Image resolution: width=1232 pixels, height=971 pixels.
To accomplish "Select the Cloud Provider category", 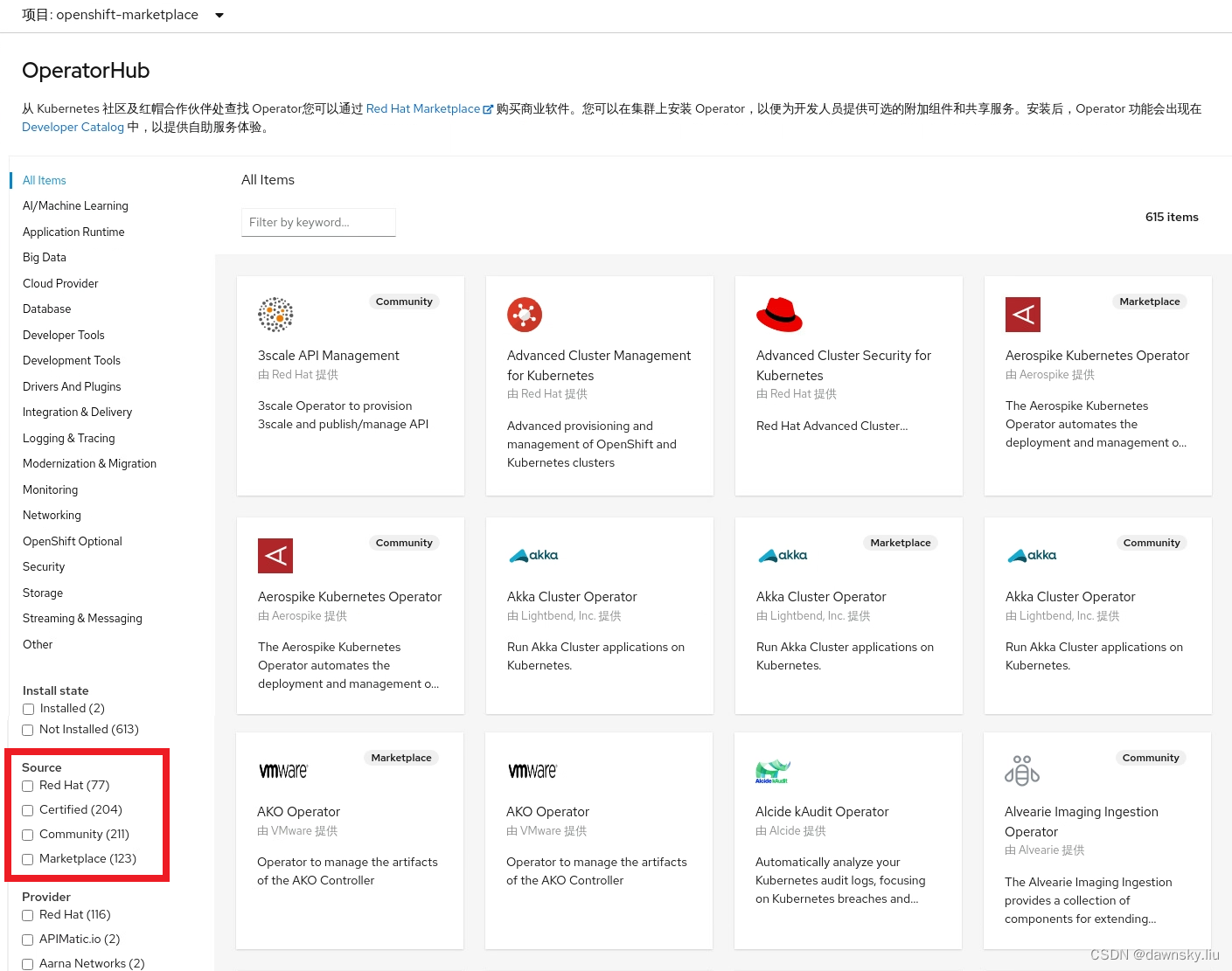I will coord(60,283).
